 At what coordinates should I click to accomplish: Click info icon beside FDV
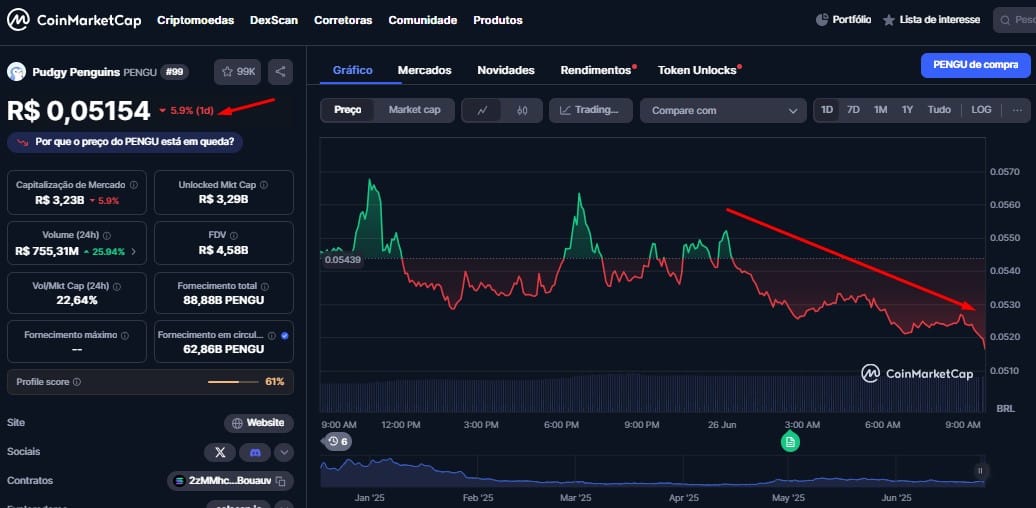pyautogui.click(x=234, y=235)
